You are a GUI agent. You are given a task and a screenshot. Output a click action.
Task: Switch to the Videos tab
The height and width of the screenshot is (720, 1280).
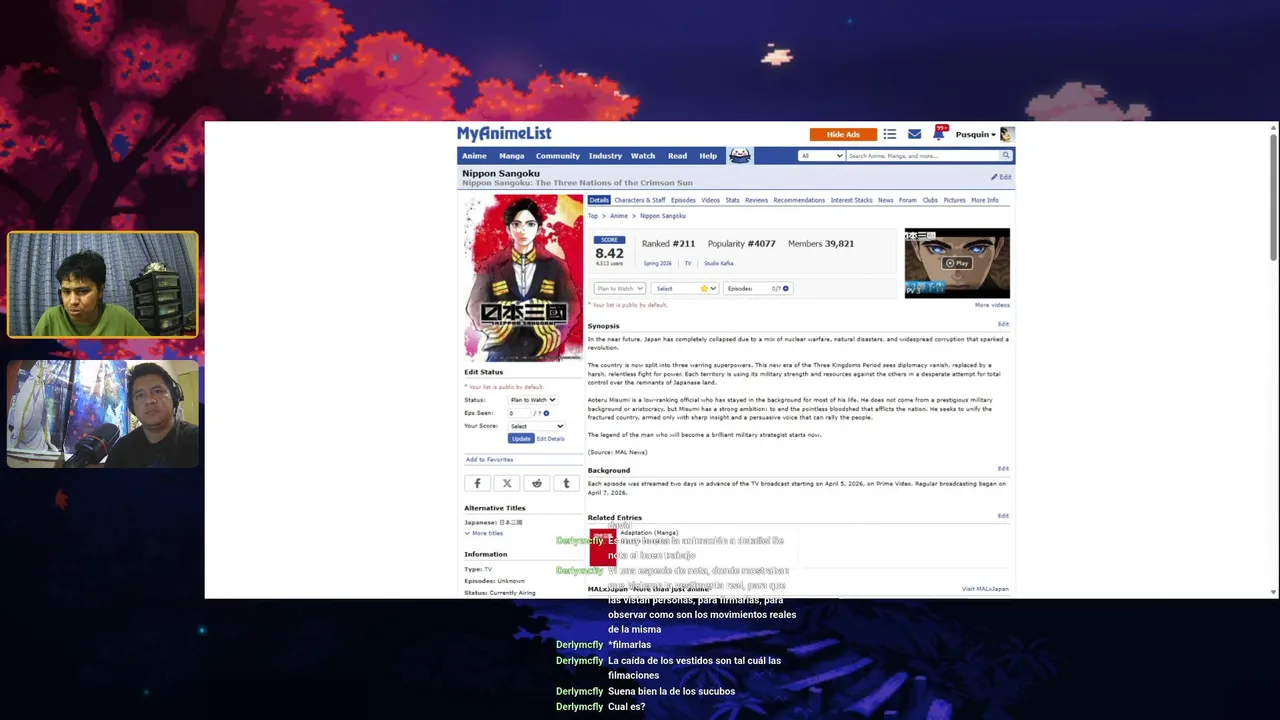(710, 200)
